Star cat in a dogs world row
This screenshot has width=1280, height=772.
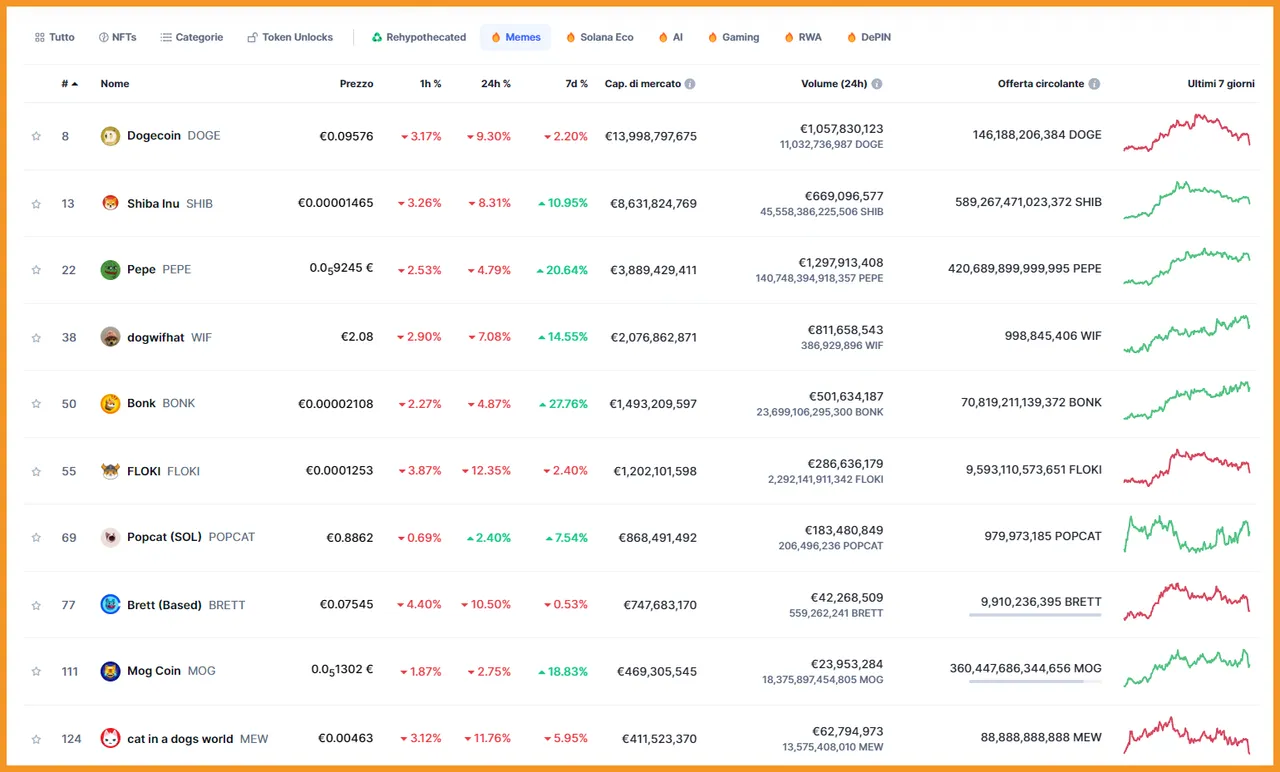(36, 739)
